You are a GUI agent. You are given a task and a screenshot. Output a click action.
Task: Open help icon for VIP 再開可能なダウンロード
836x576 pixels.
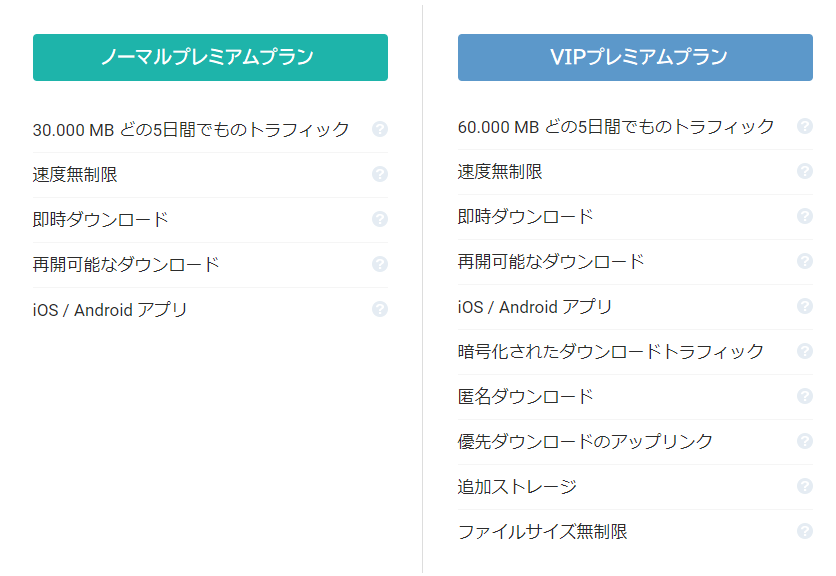(805, 261)
